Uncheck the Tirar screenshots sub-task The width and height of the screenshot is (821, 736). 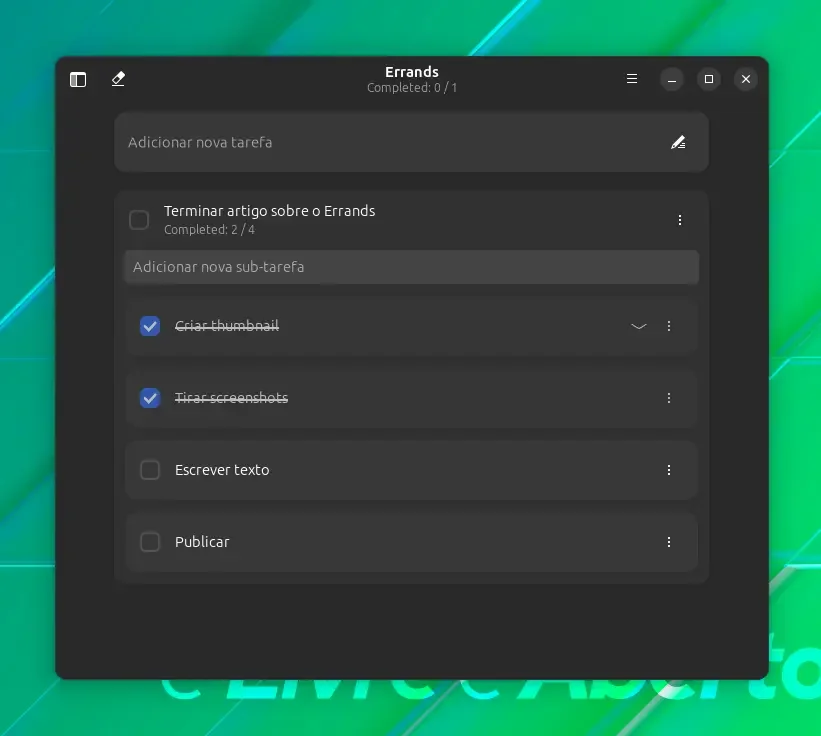tap(150, 398)
